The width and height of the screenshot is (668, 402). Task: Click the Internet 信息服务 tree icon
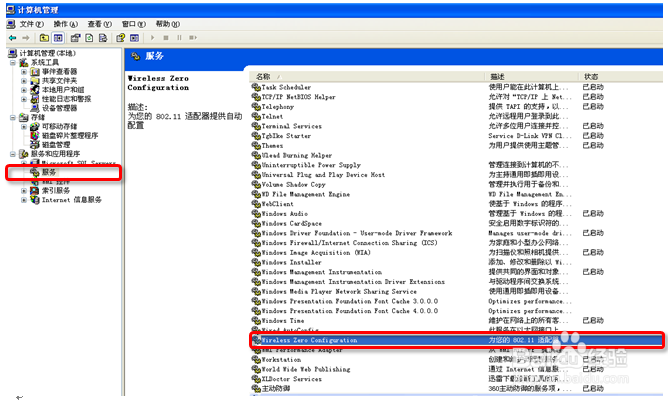point(35,200)
